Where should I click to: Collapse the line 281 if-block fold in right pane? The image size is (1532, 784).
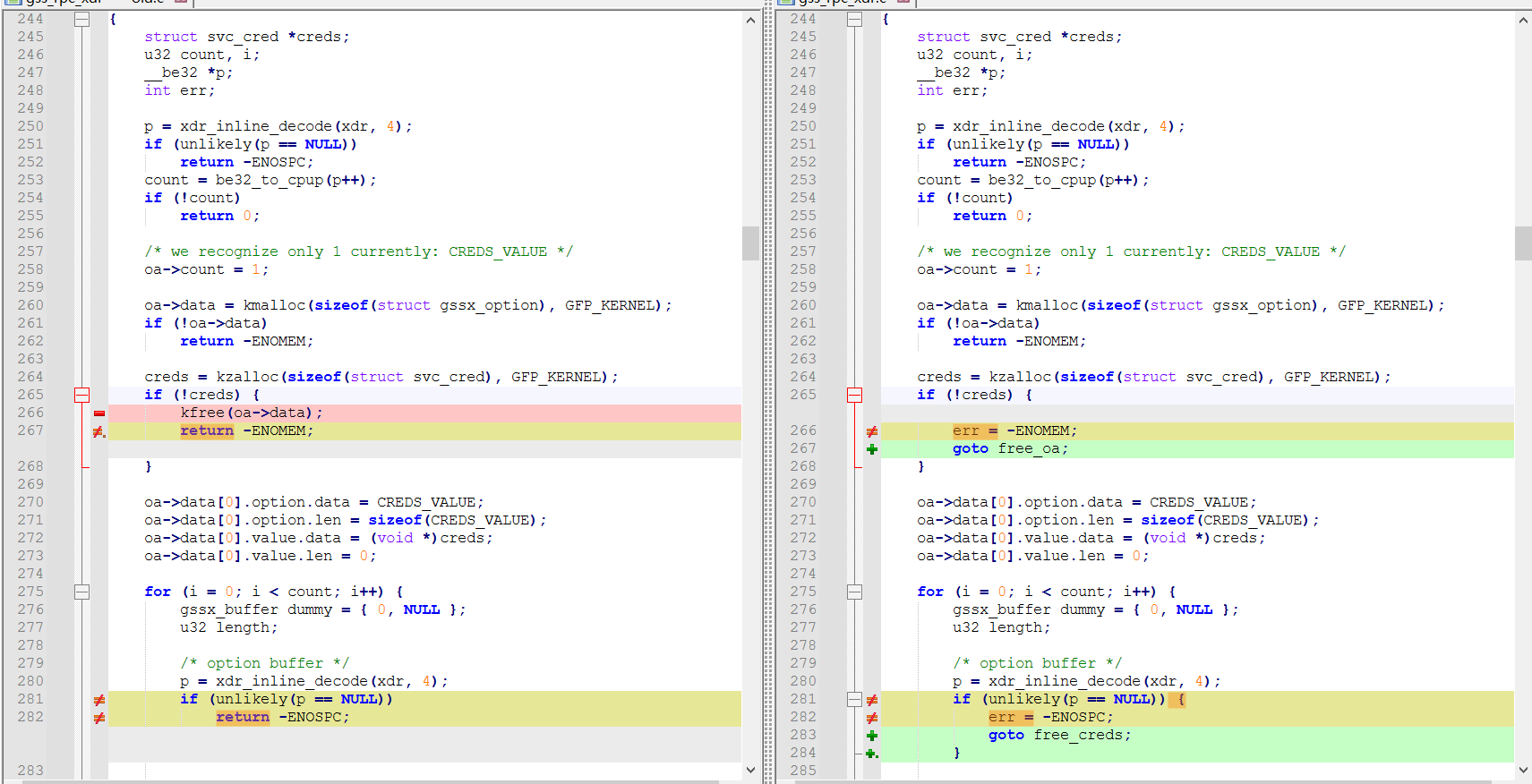[x=854, y=699]
